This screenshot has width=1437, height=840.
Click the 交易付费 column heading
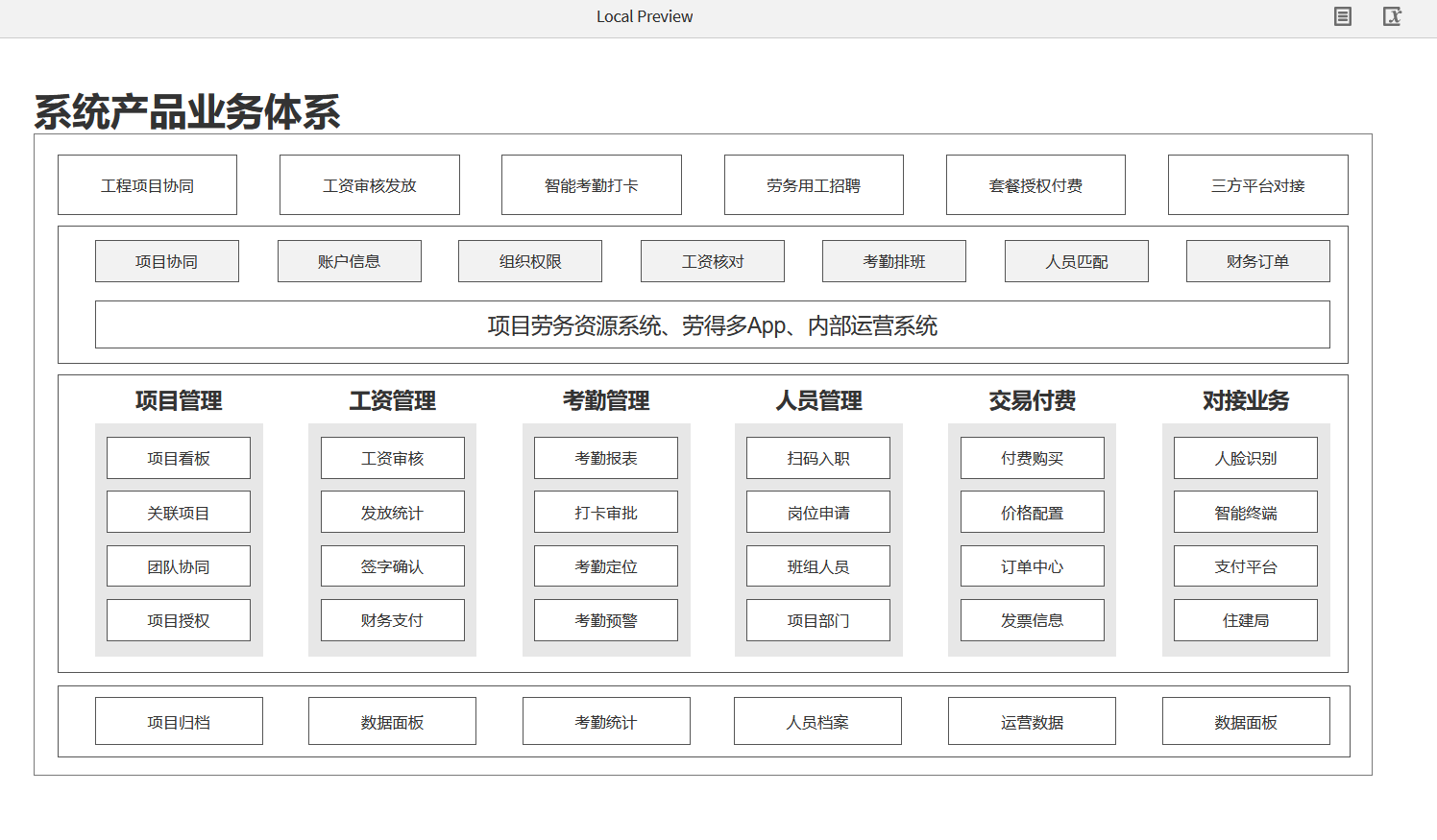1033,400
